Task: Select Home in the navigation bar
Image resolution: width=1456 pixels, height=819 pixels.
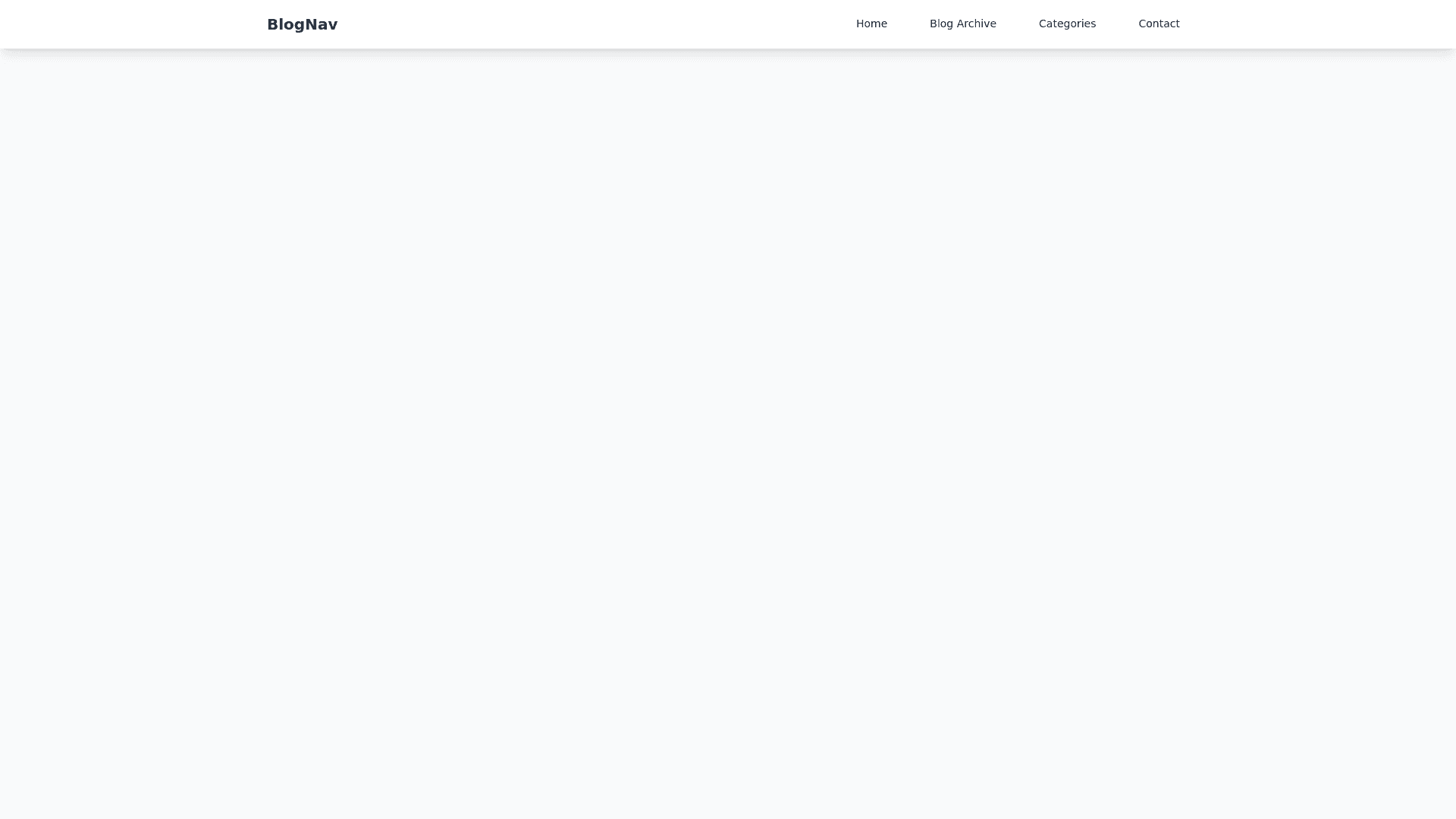Action: (871, 24)
